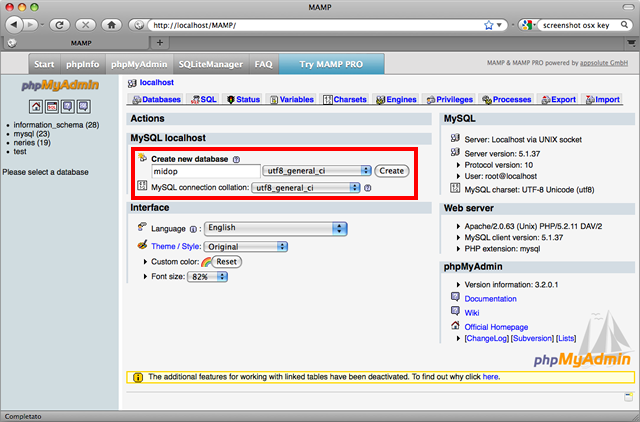
Task: Click the new database name field containing midop
Action: point(206,171)
